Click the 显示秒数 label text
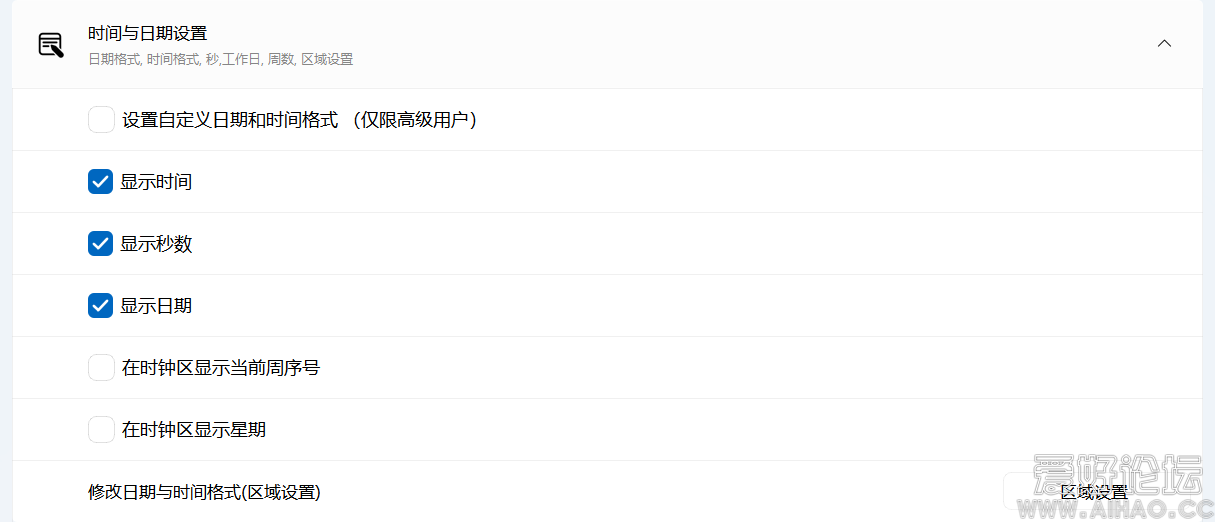This screenshot has width=1215, height=522. point(156,244)
